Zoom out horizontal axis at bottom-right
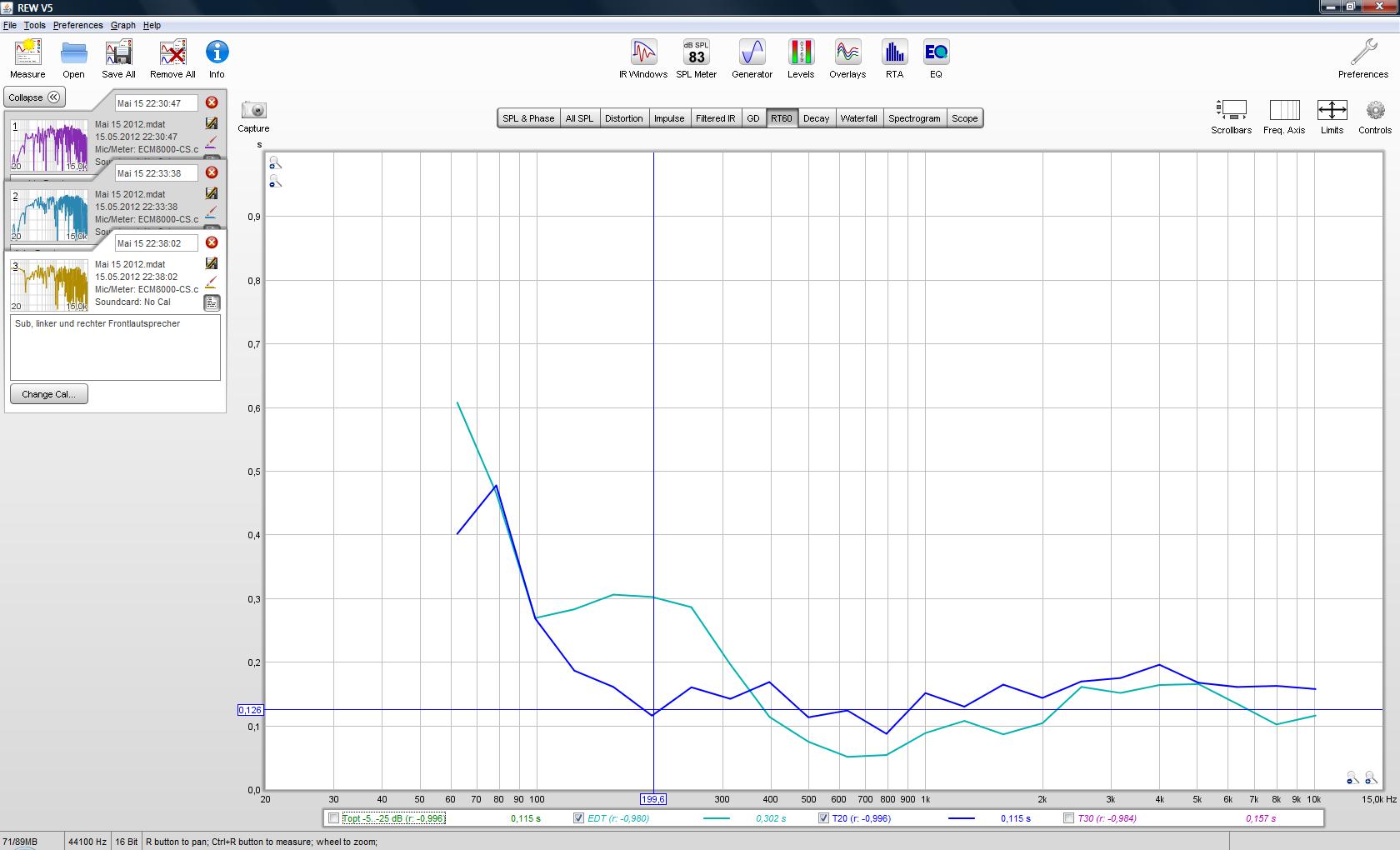Viewport: 1400px width, 850px height. tap(1352, 778)
